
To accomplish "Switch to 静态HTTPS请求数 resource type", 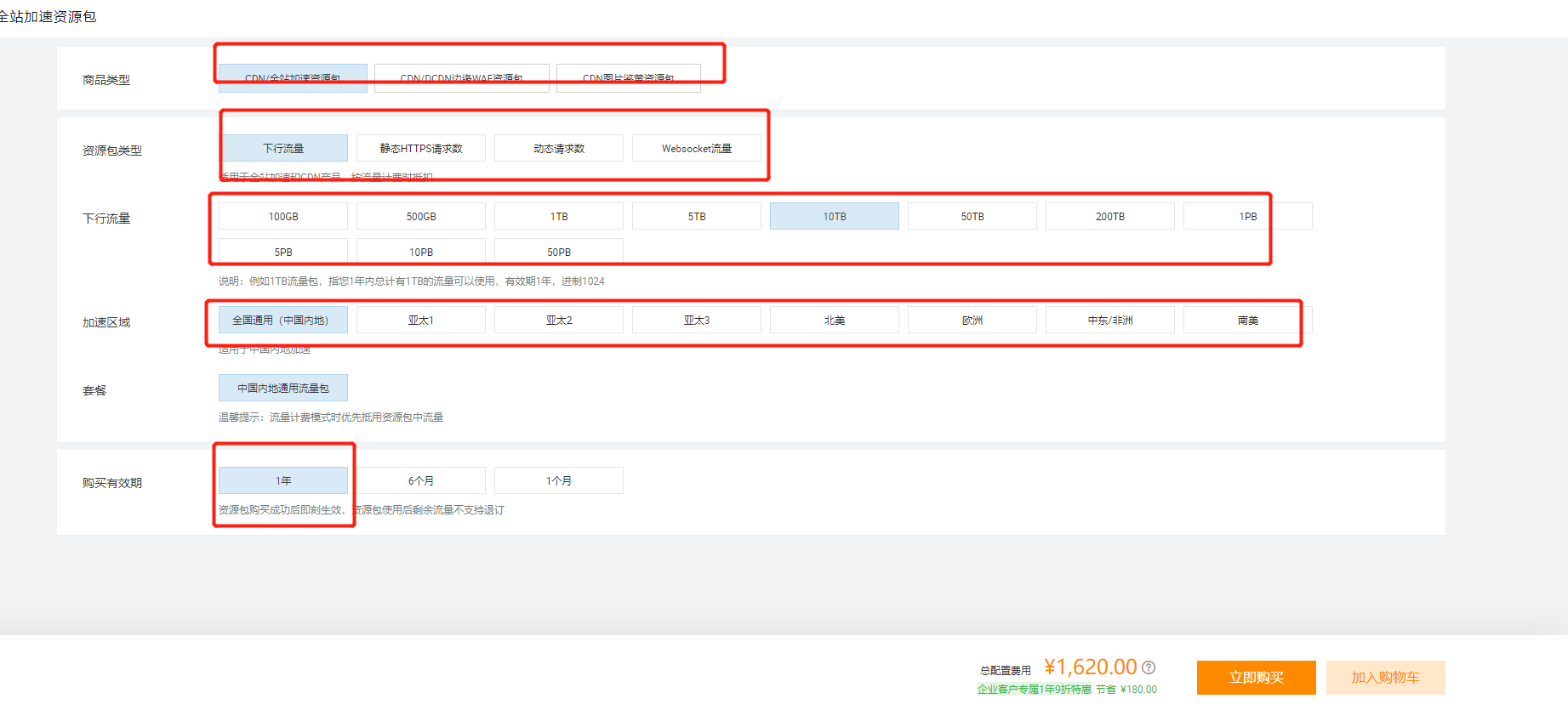I will click(421, 148).
